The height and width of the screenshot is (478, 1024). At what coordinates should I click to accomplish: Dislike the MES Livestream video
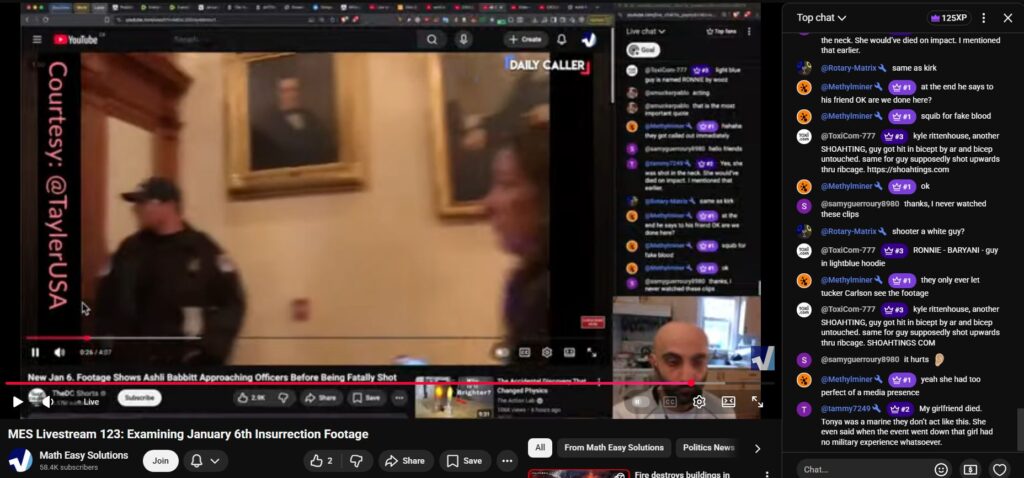pyautogui.click(x=356, y=461)
